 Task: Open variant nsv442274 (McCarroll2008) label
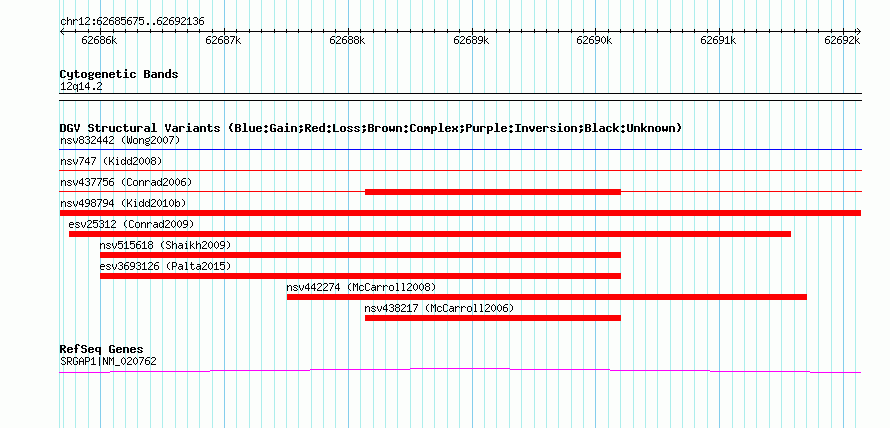click(362, 287)
